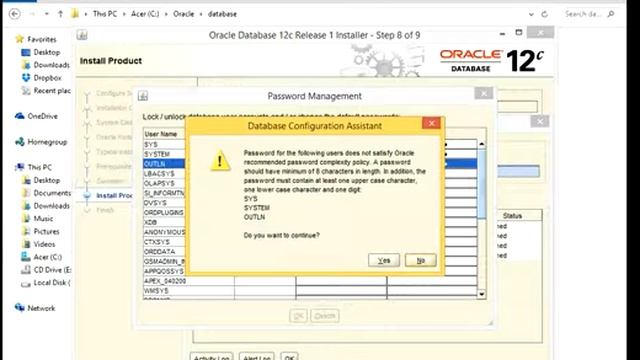
Task: Click the search magnifier icon
Action: [611, 14]
